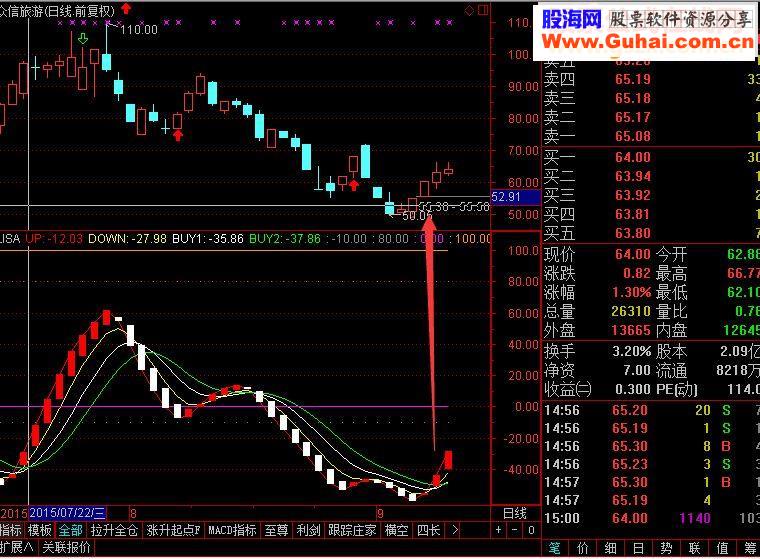Screen dimensions: 760x559
Task: Click the 总量 26310 value
Action: [631, 311]
